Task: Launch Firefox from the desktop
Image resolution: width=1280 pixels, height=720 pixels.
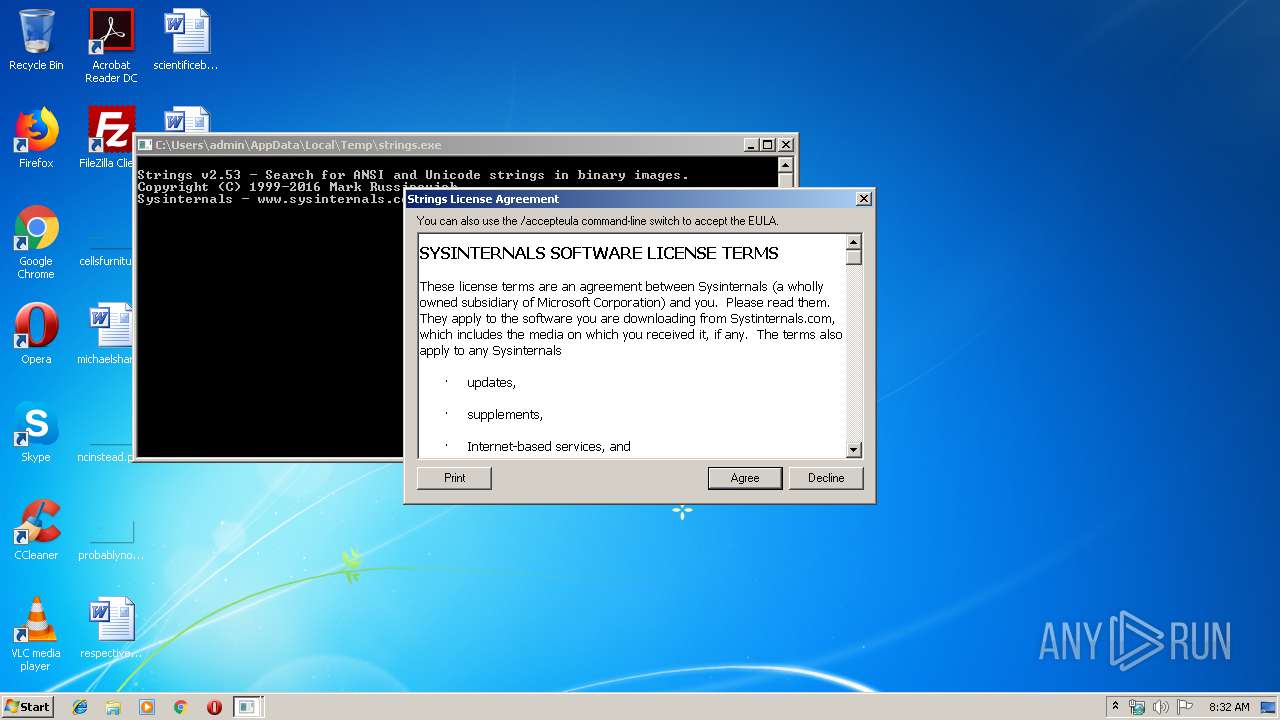Action: click(36, 138)
